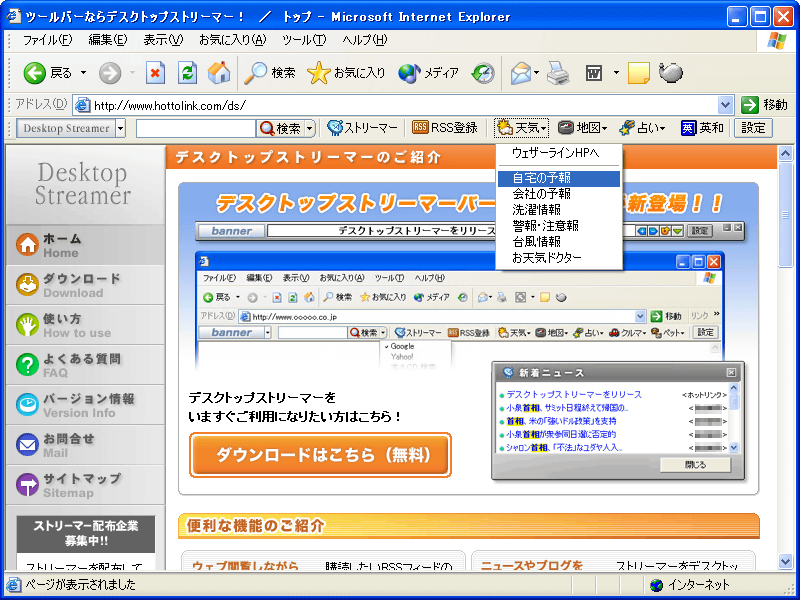Click the address bar URL field
800x600 pixels.
(x=405, y=106)
